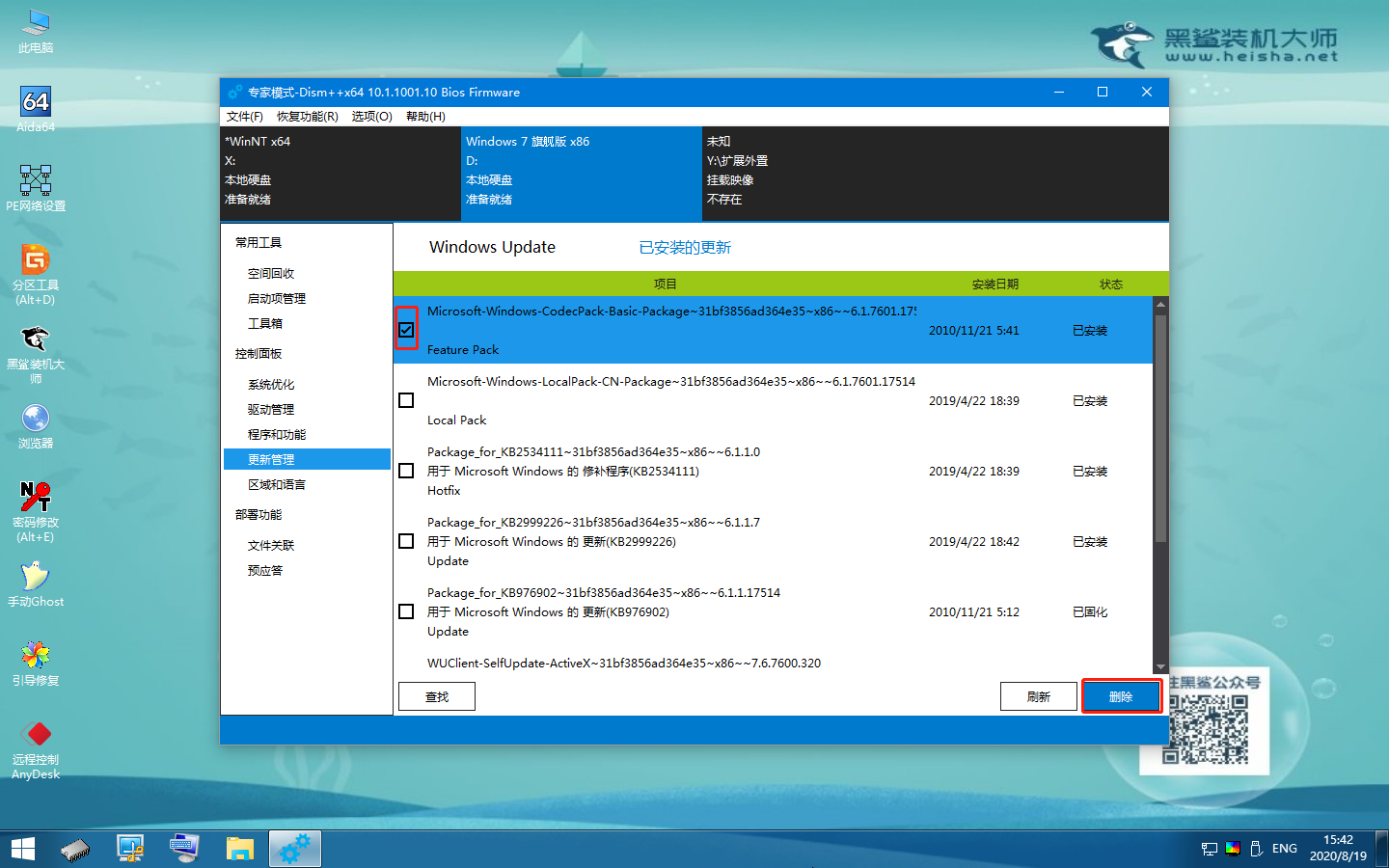Open the 黑鲨装机大师 desktop shortcut

(x=36, y=354)
